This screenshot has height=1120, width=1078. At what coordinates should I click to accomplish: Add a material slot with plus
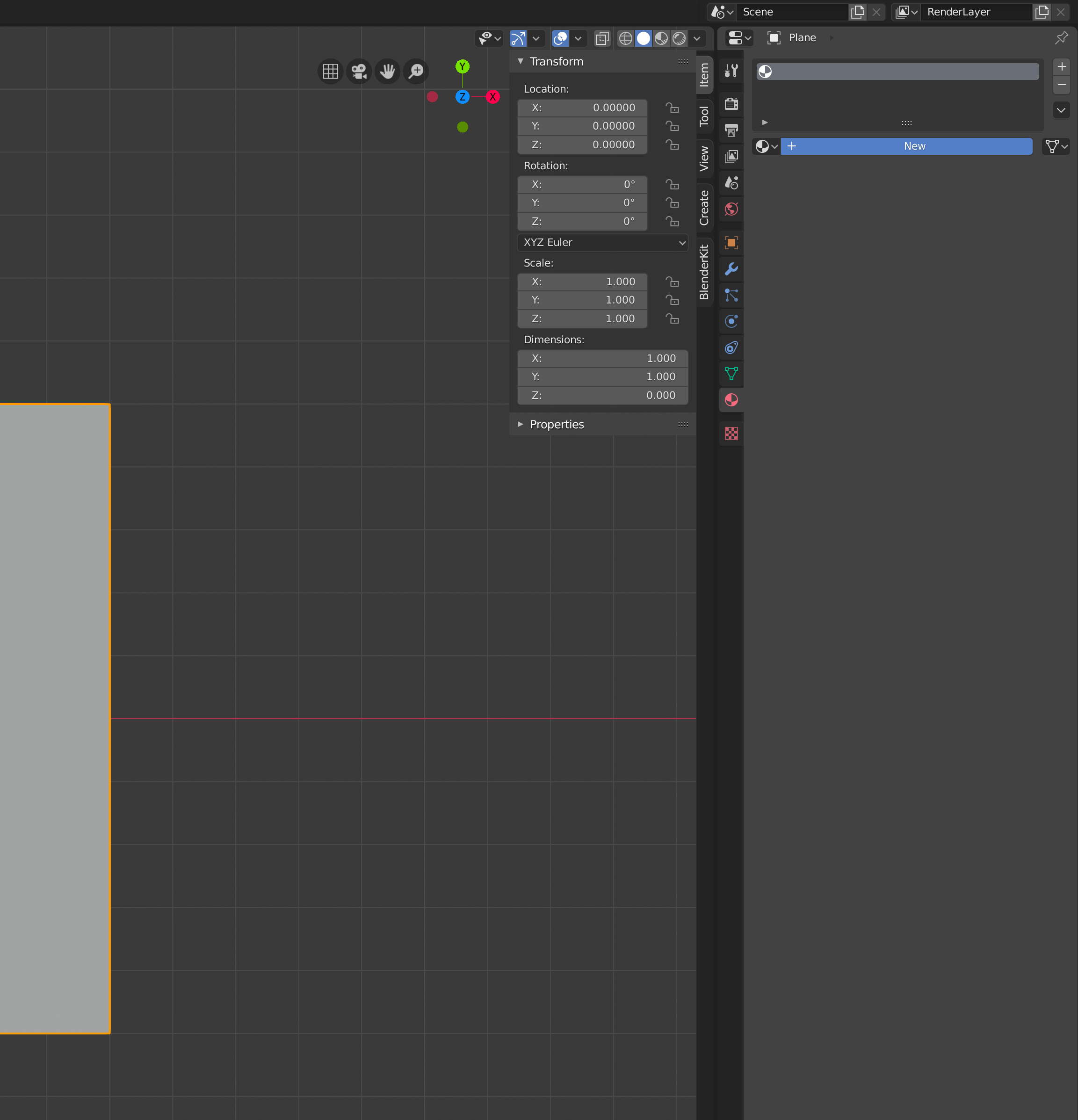(1062, 67)
